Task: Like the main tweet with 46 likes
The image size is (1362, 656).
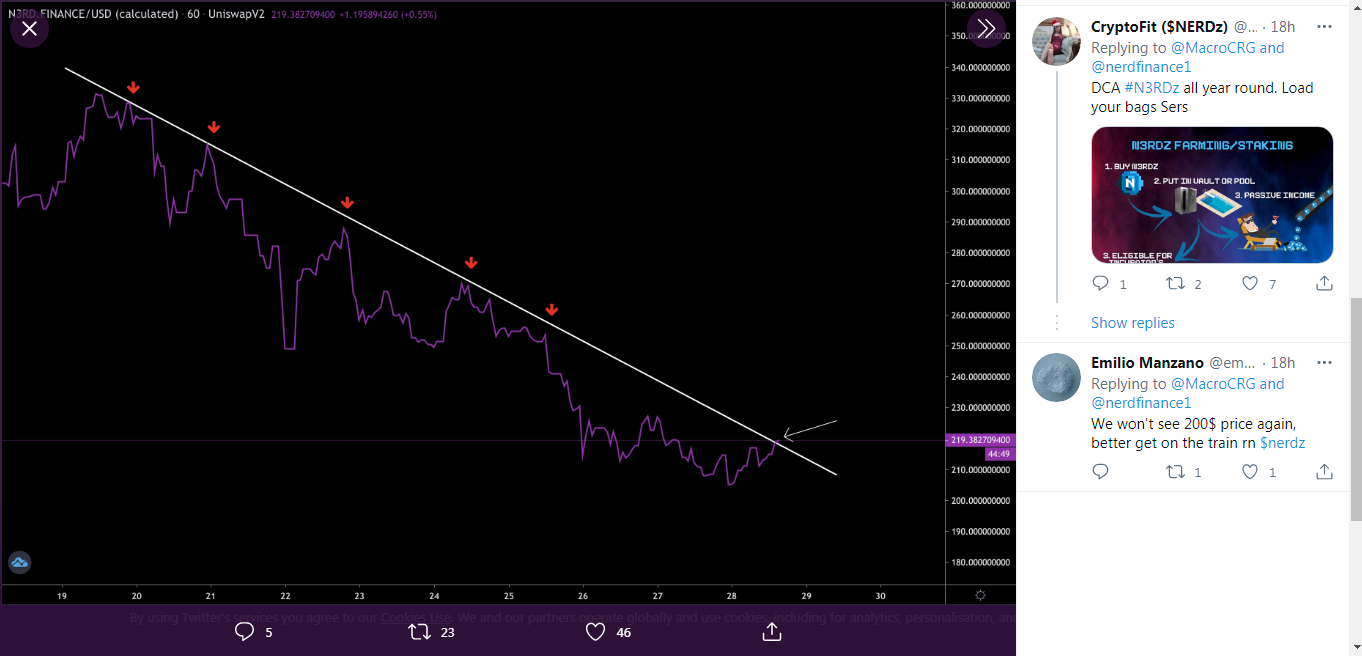Action: (x=596, y=632)
